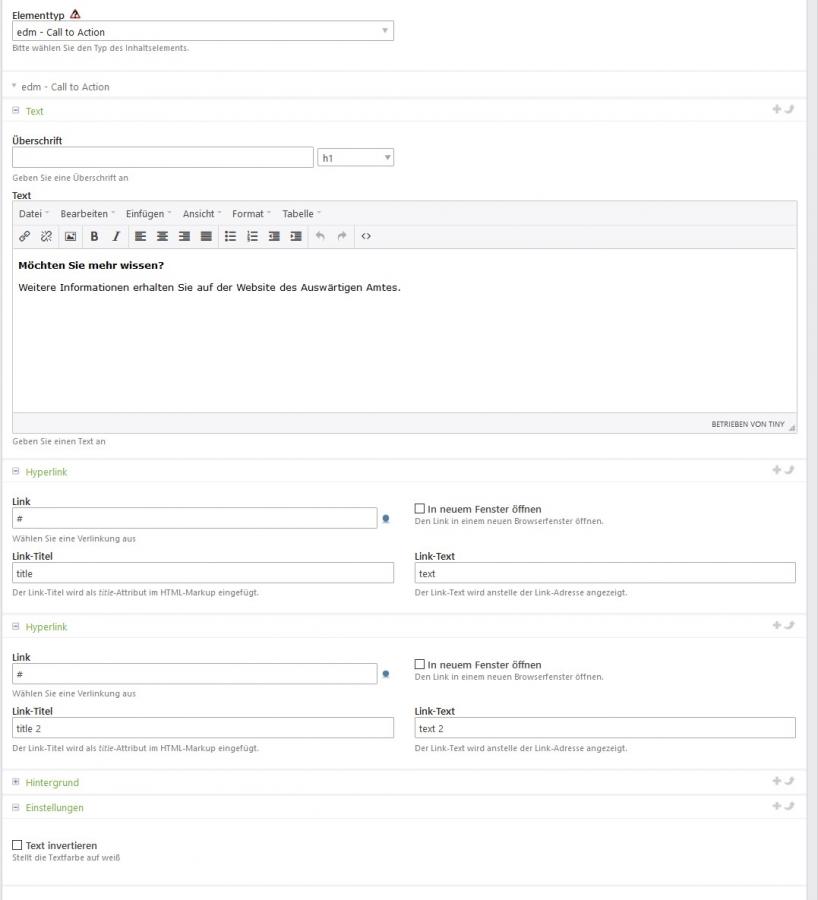Toggle italic formatting in the text editor
This screenshot has height=900, width=818.
pyautogui.click(x=116, y=237)
